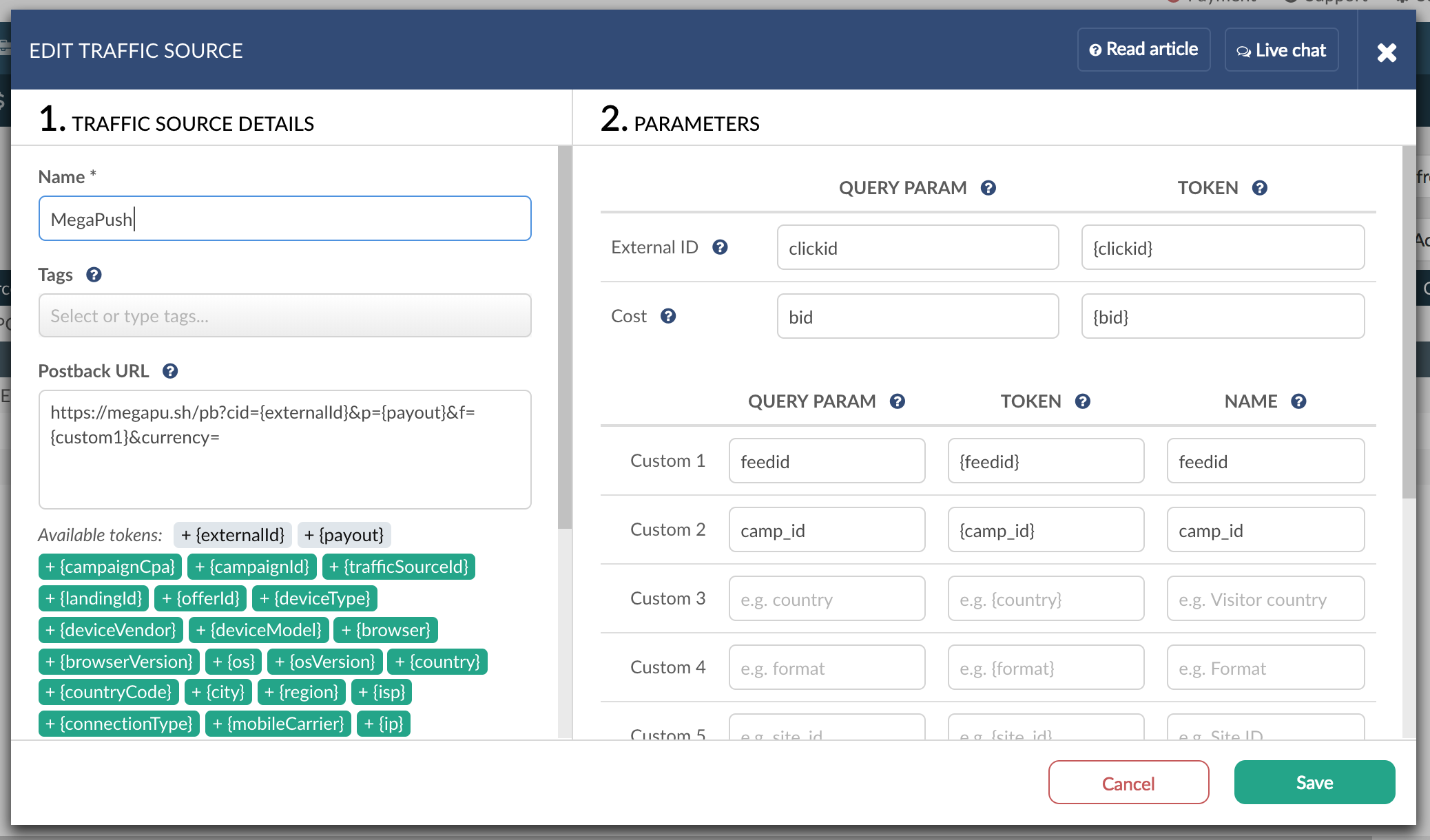Open the Tags selection field

[284, 316]
